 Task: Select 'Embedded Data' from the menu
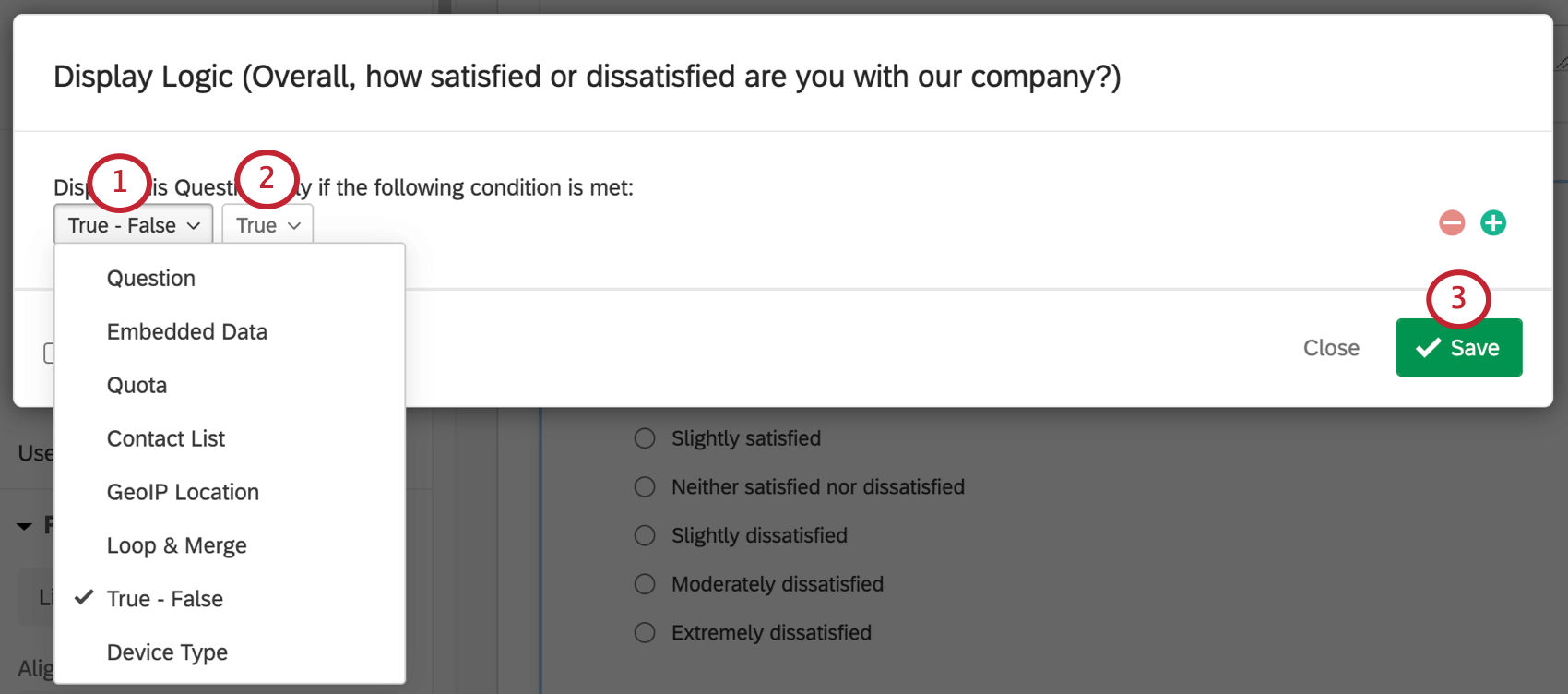coord(186,331)
